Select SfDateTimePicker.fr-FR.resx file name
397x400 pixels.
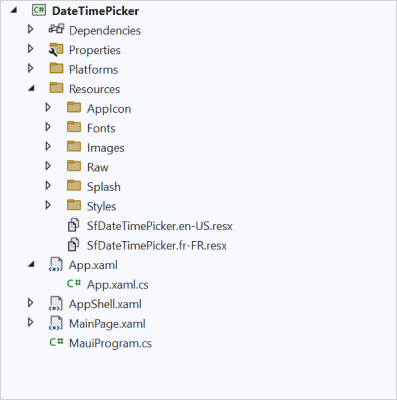coord(157,246)
